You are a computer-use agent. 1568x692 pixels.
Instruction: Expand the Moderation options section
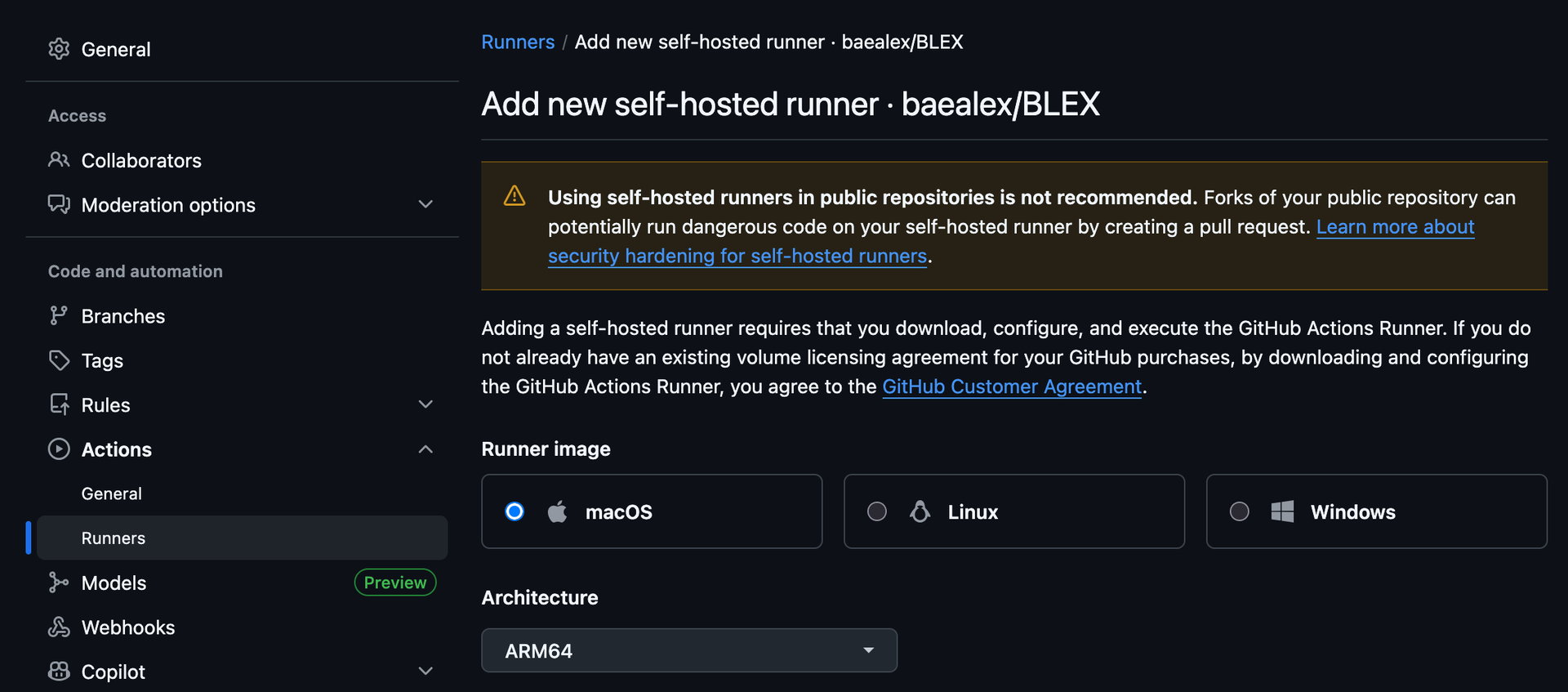[425, 204]
